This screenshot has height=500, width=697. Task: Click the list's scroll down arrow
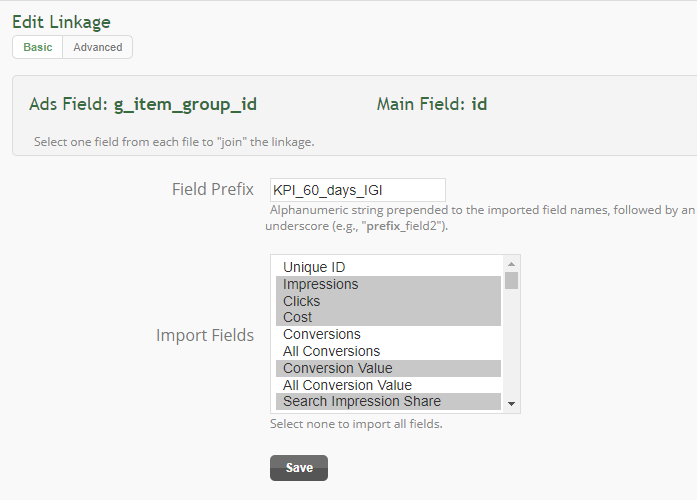pyautogui.click(x=511, y=404)
